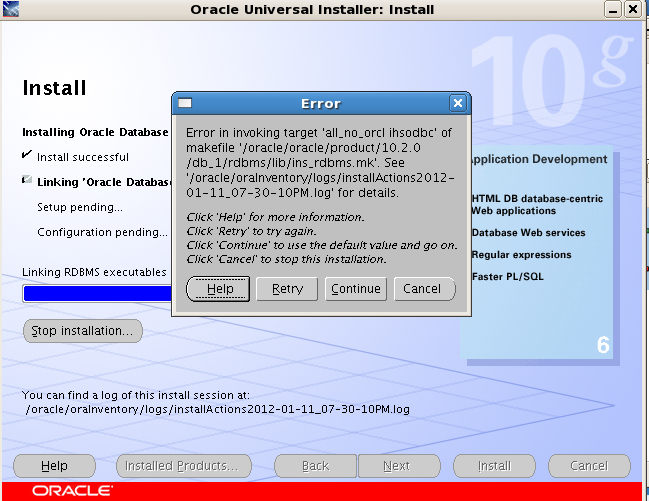Open Help at installer bottom bar
The height and width of the screenshot is (501, 649).
pyautogui.click(x=54, y=466)
